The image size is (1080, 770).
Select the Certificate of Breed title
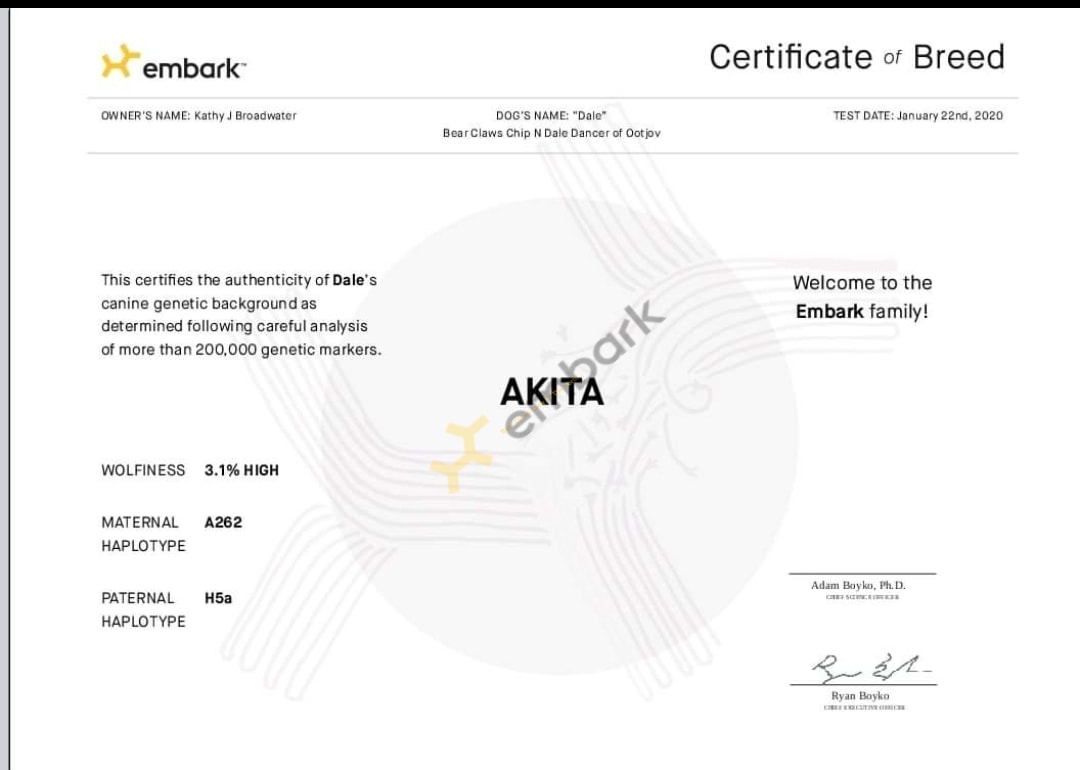856,57
